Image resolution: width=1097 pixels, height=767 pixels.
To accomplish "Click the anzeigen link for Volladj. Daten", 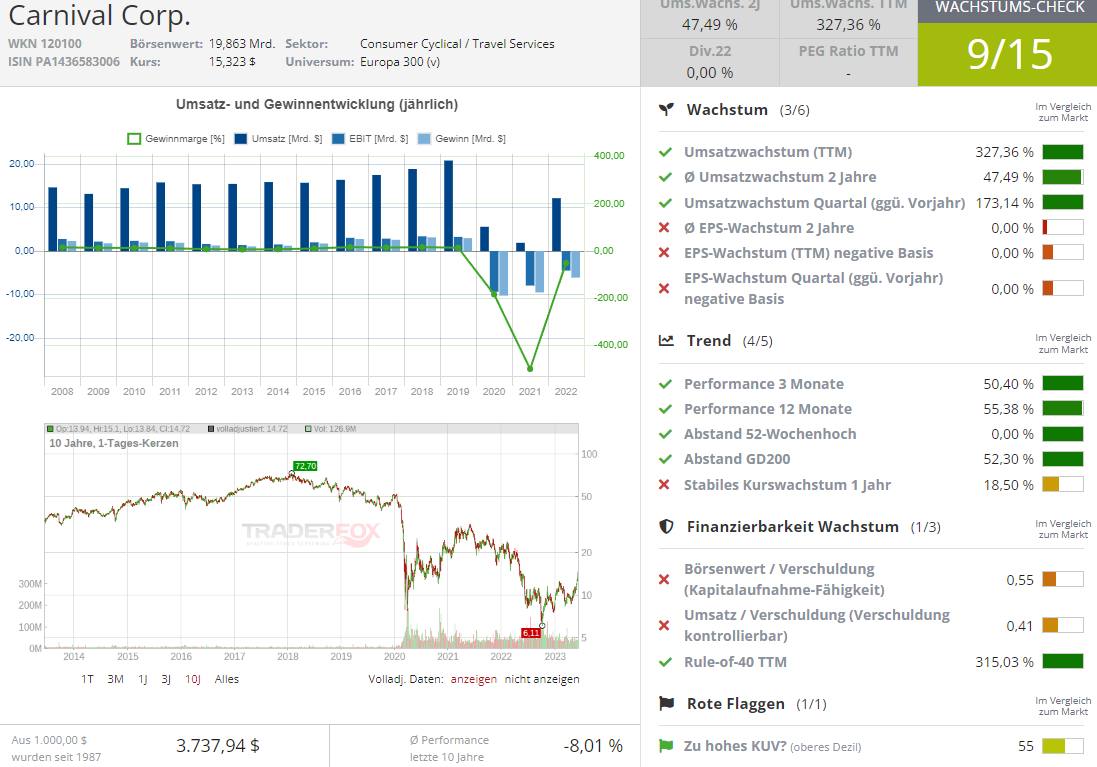I will coord(474,679).
